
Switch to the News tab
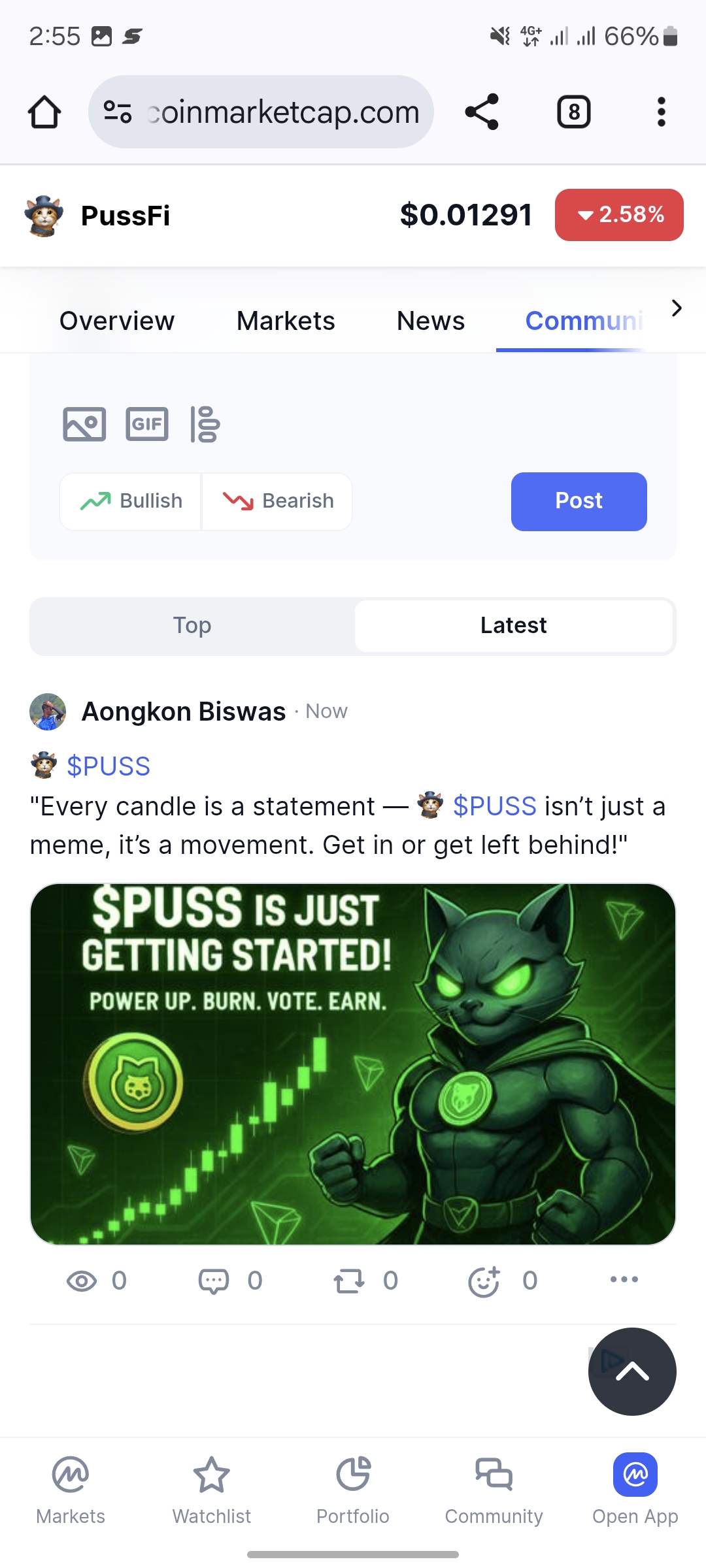tap(431, 321)
